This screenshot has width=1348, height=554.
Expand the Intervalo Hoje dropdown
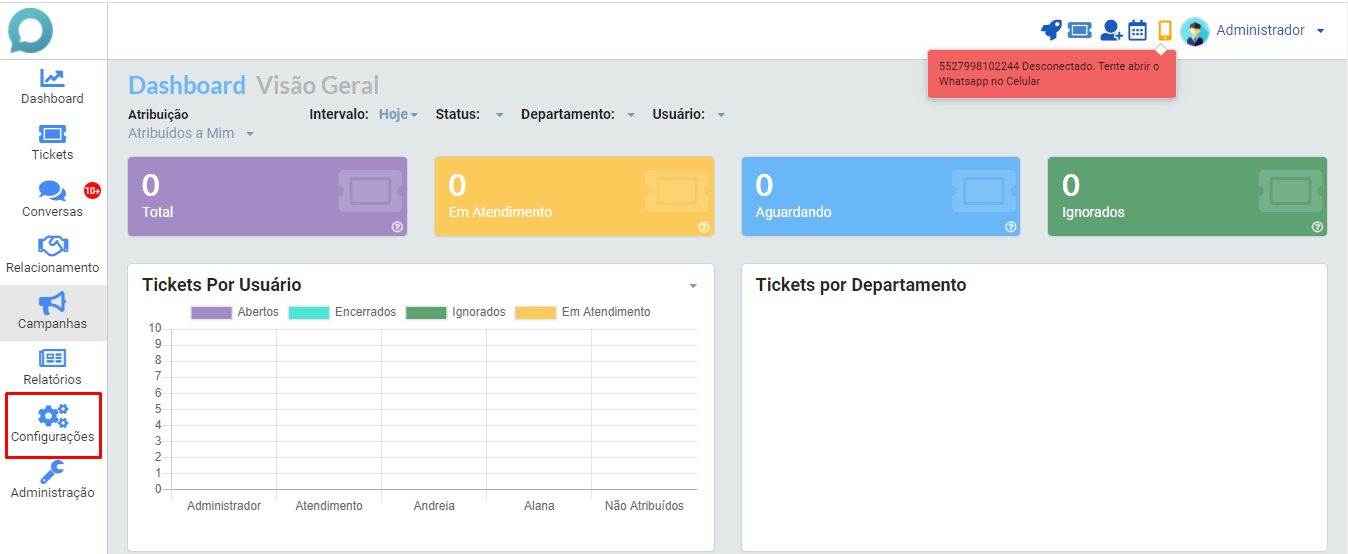click(x=398, y=114)
